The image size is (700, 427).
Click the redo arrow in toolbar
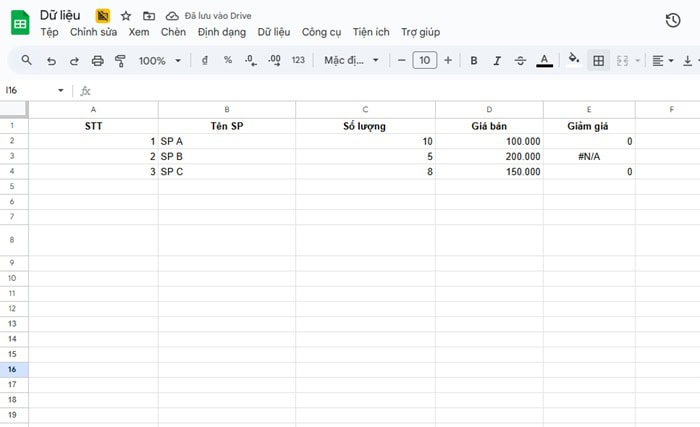(73, 61)
